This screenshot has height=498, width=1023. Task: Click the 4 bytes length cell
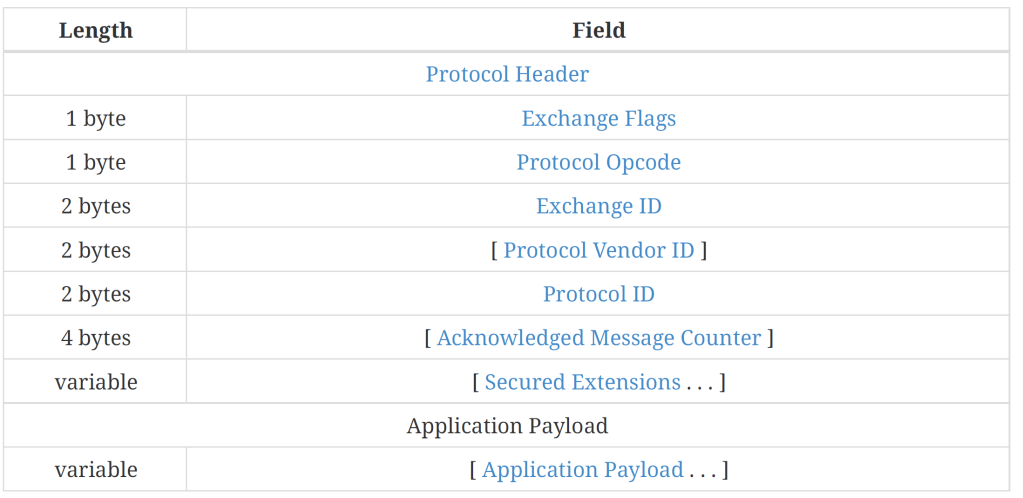[x=96, y=338]
